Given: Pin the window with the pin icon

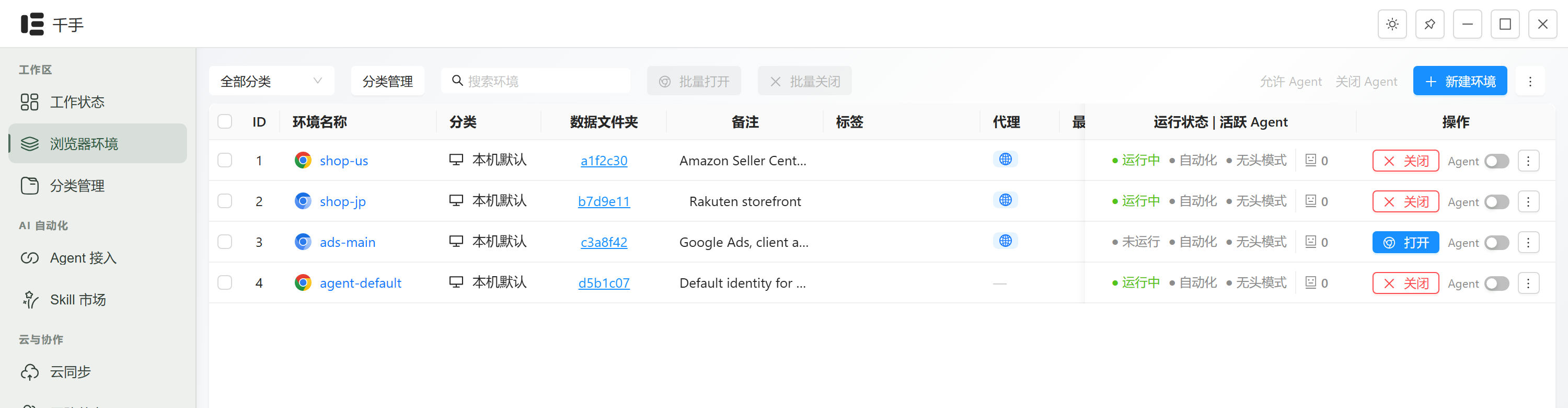Looking at the screenshot, I should (1429, 25).
